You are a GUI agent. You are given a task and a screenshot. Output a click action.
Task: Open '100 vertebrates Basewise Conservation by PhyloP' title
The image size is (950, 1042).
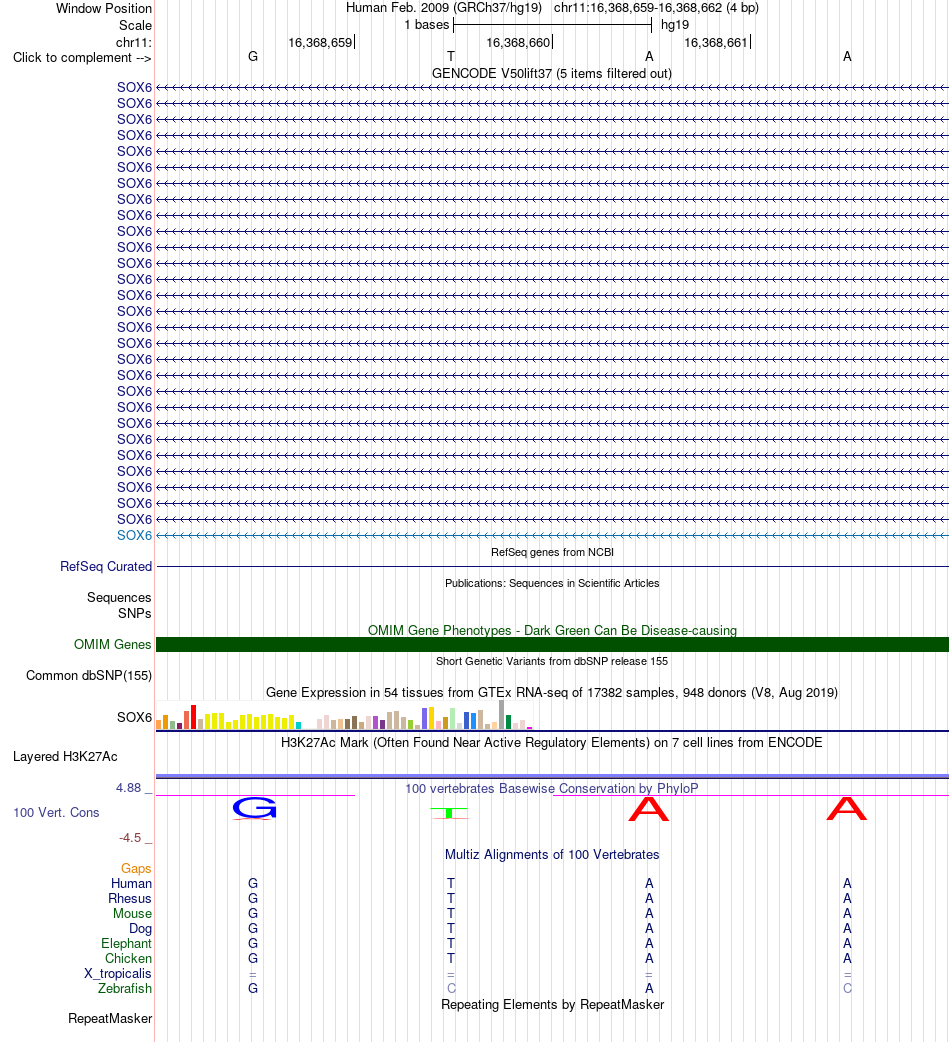coord(552,789)
